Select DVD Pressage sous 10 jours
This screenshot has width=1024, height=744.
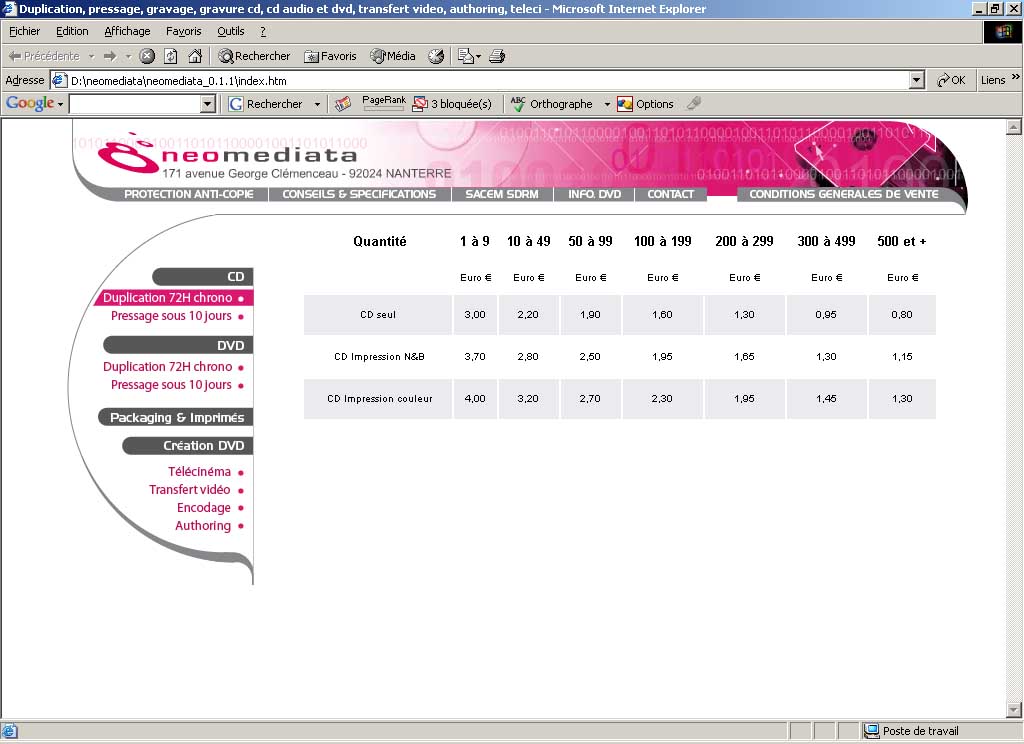click(177, 385)
